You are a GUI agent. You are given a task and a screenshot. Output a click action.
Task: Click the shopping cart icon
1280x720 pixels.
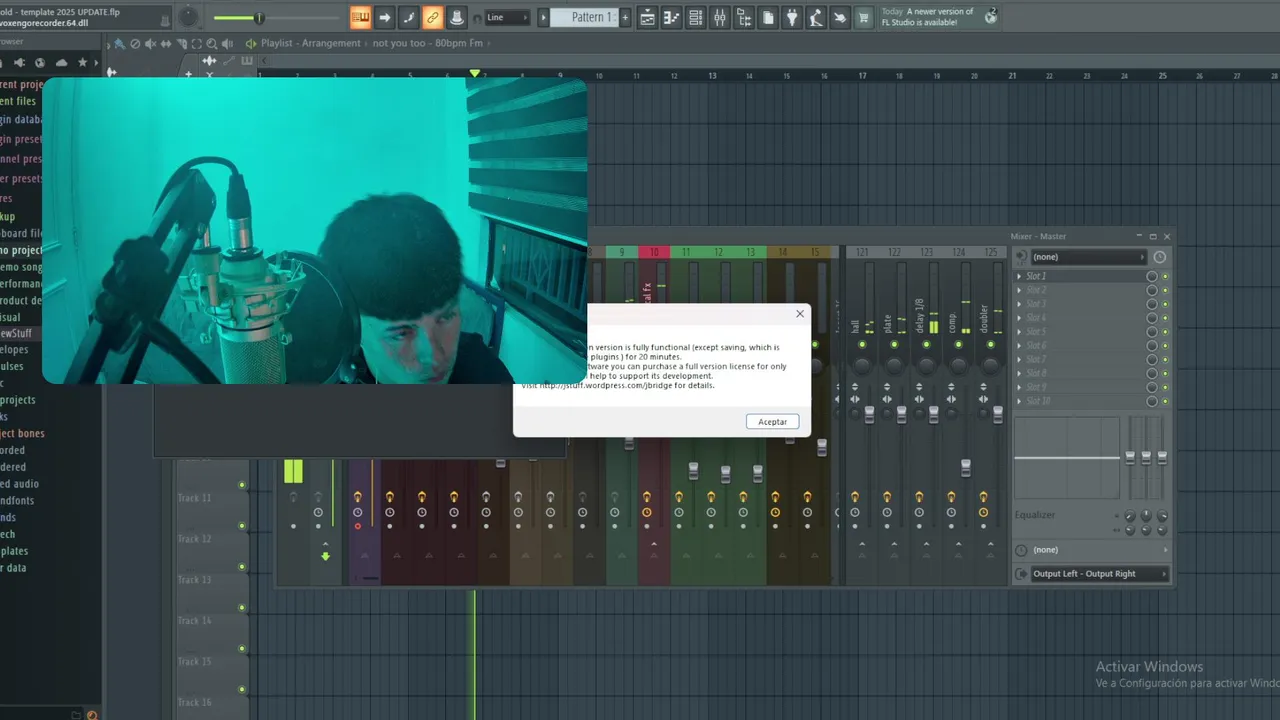[x=864, y=17]
